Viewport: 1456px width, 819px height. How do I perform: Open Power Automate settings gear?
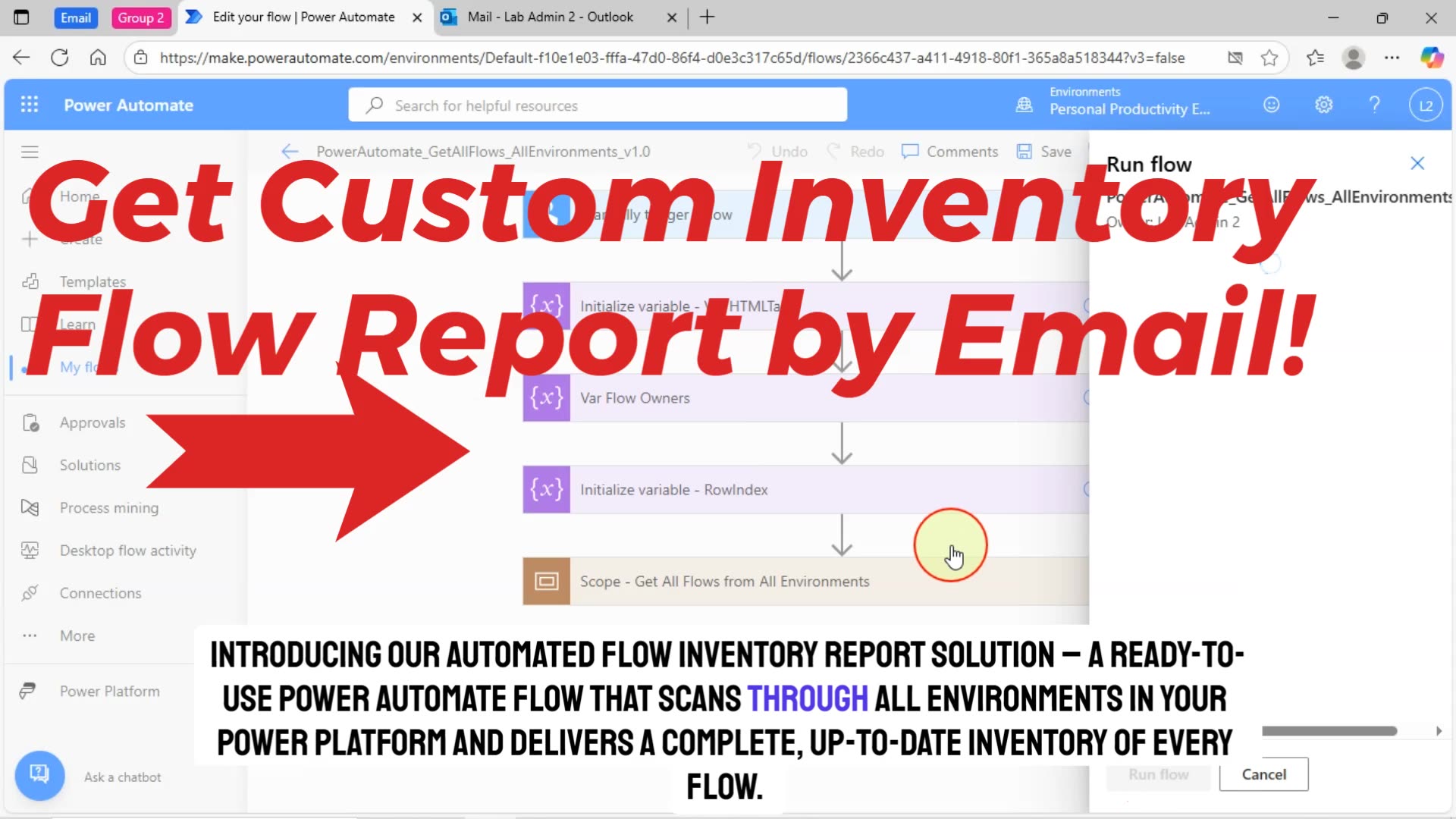[x=1323, y=105]
